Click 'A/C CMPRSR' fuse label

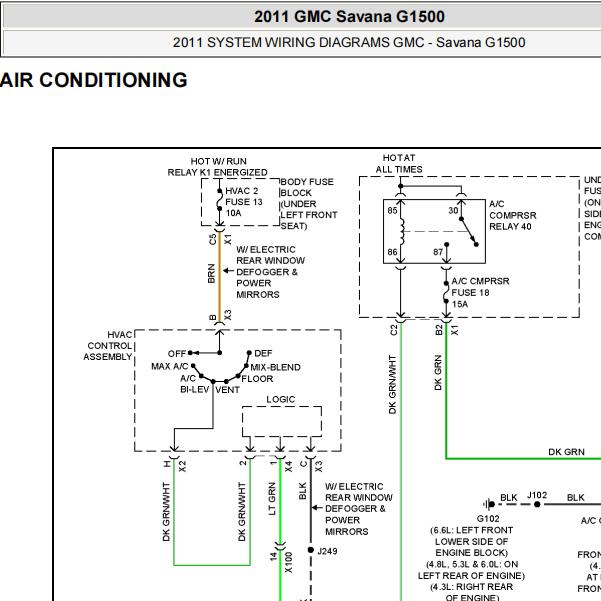[480, 281]
